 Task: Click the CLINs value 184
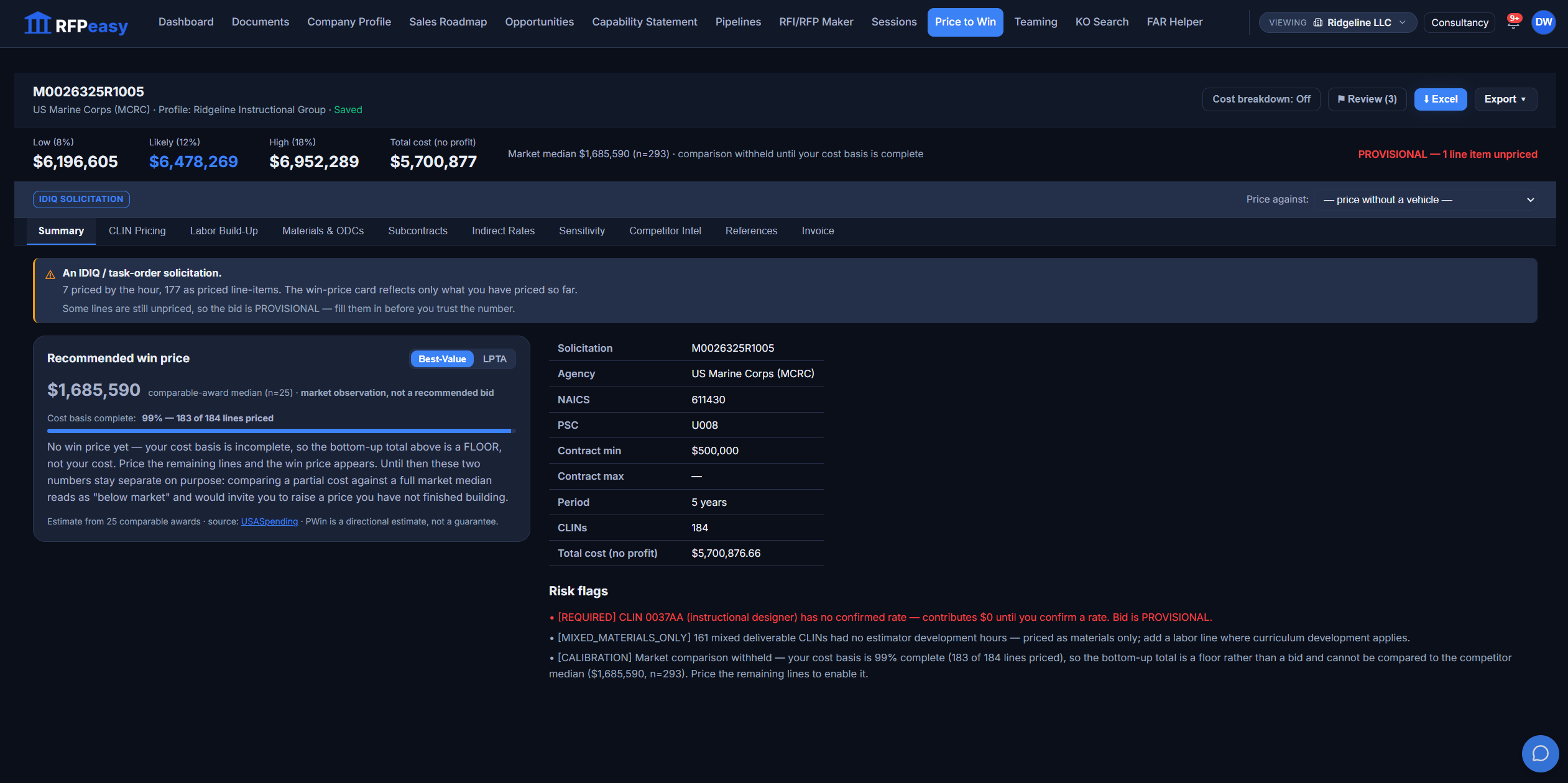699,528
